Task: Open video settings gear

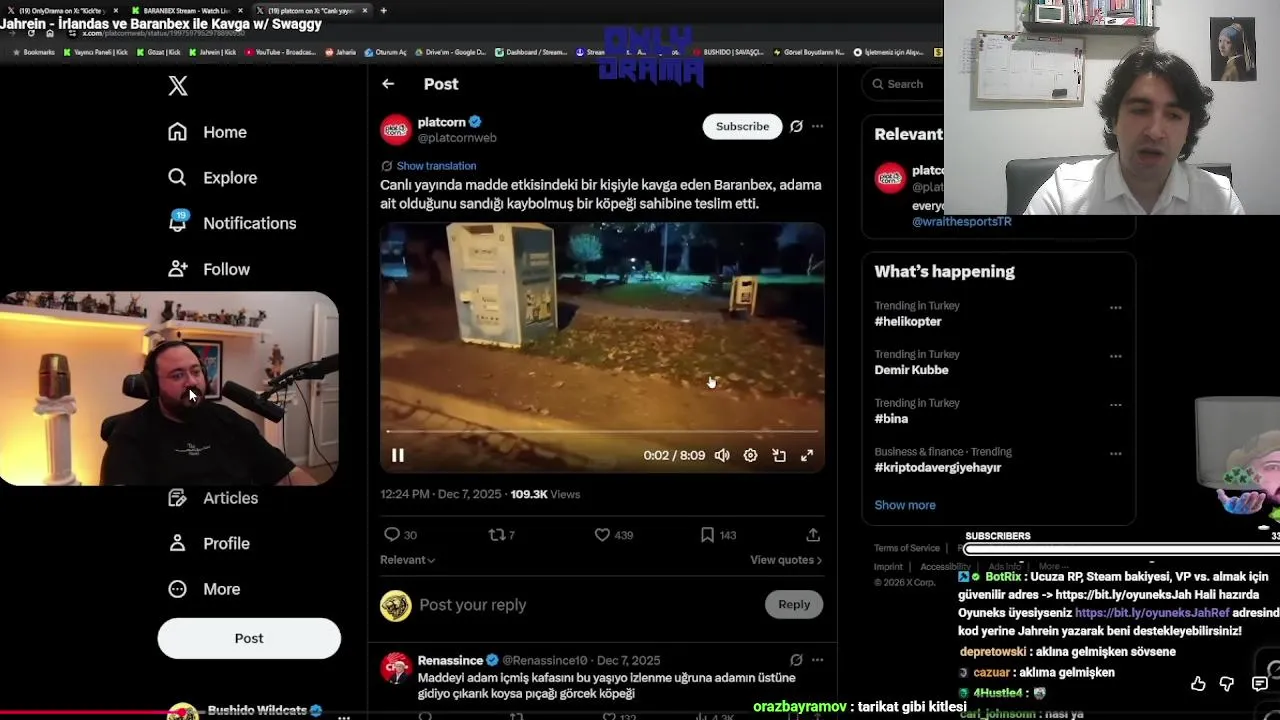Action: click(x=750, y=455)
